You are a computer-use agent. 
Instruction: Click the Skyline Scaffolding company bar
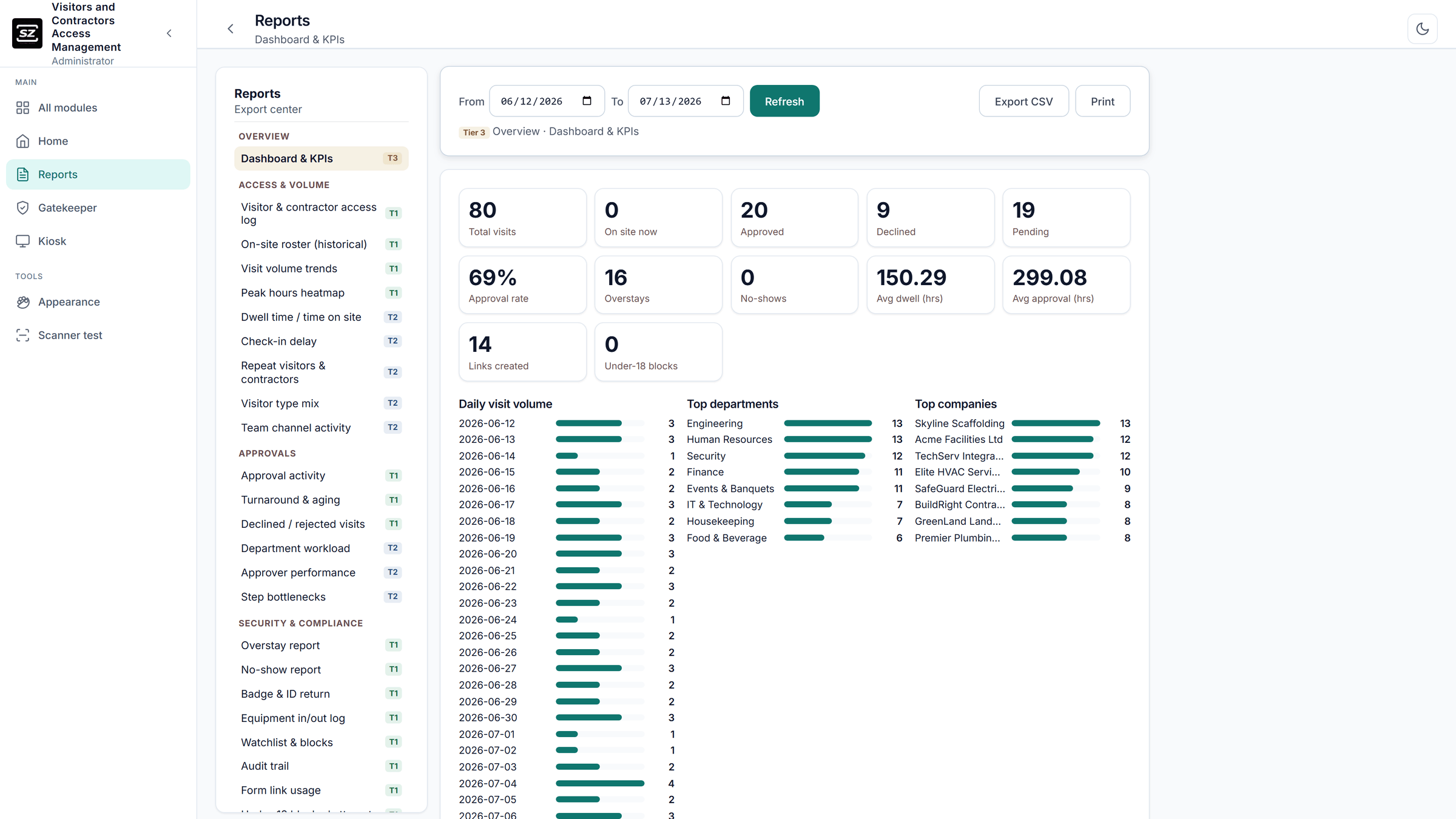pos(1056,423)
